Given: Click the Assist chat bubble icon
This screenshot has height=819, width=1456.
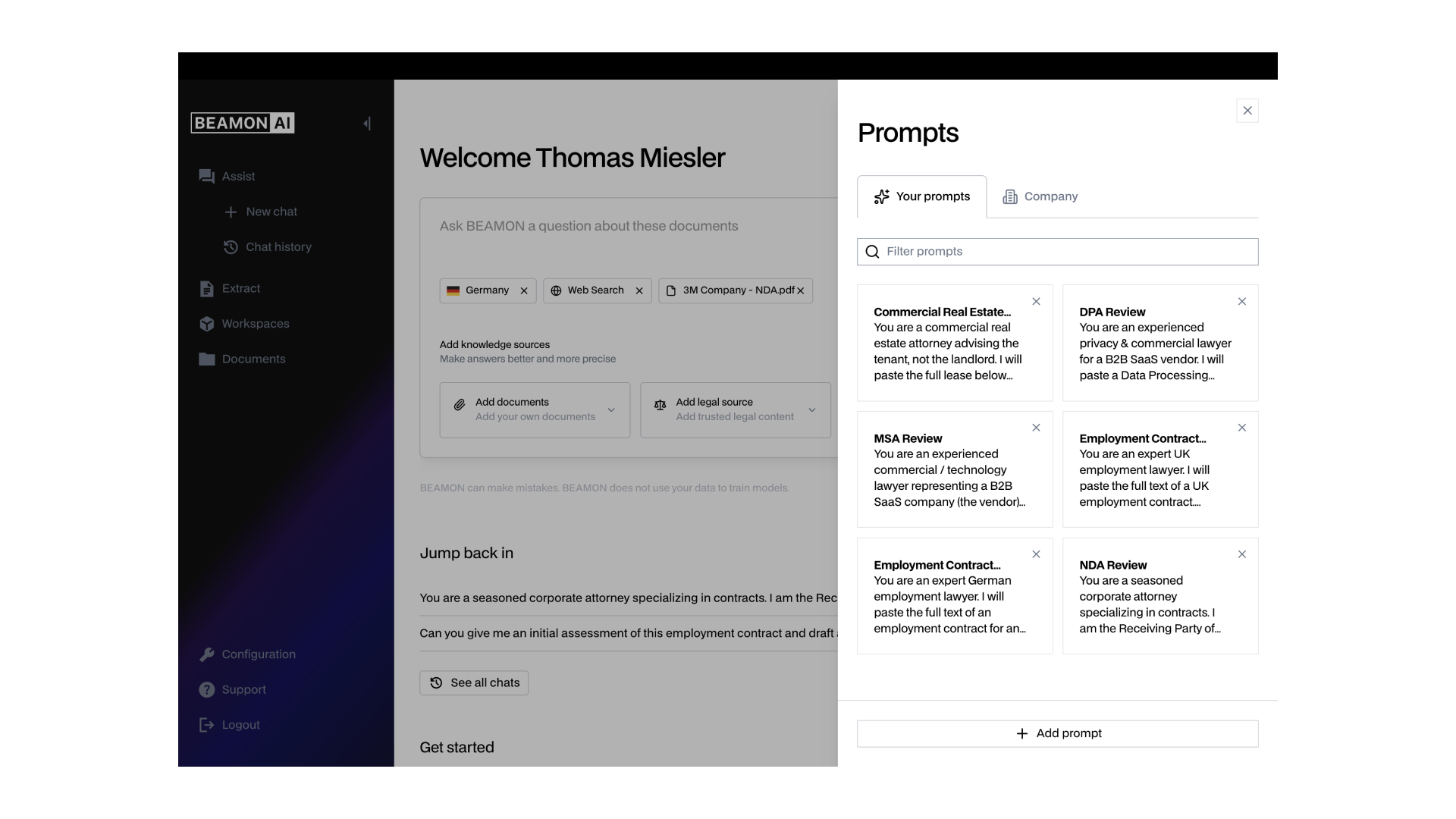Looking at the screenshot, I should [206, 177].
